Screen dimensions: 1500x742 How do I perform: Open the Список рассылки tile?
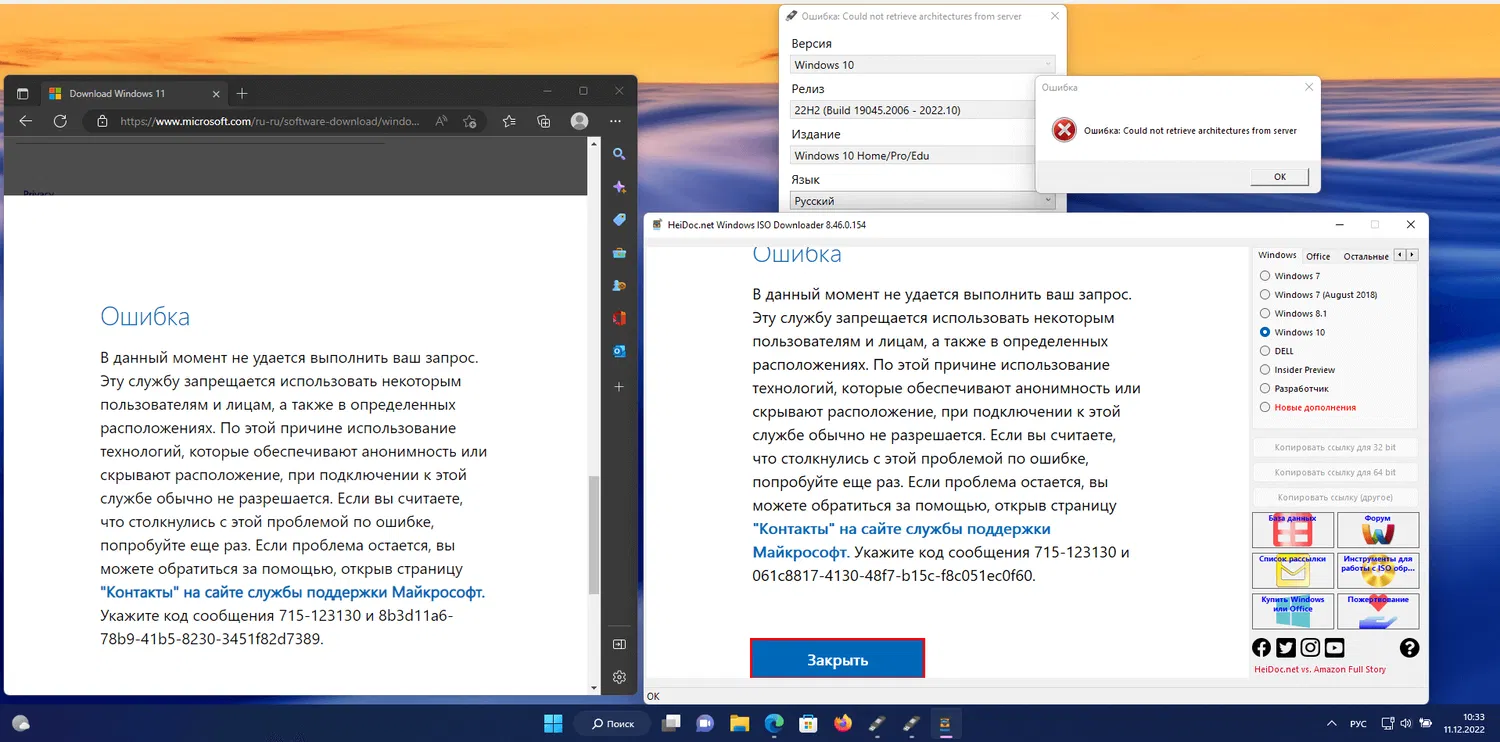(x=1292, y=570)
